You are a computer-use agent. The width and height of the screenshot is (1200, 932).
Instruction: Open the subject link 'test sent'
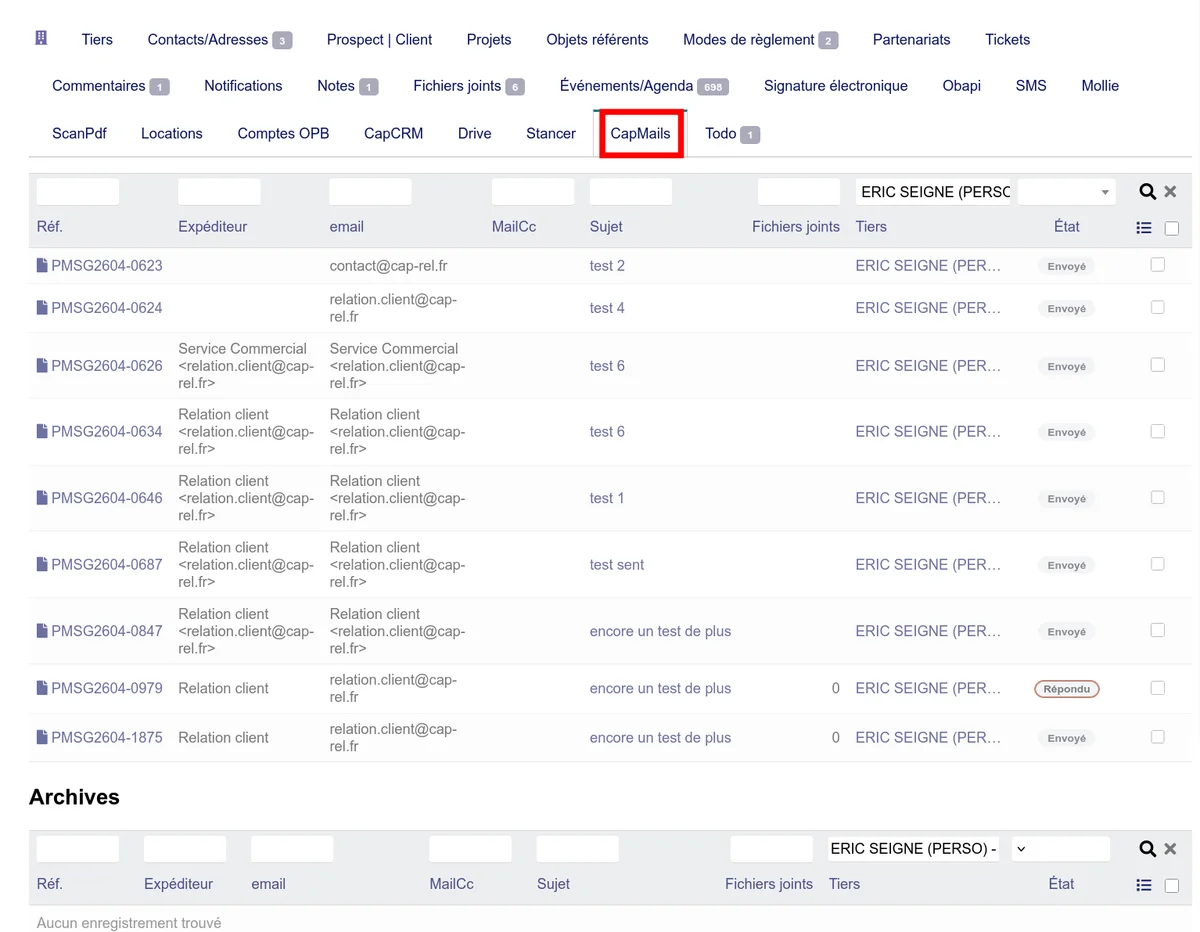617,565
